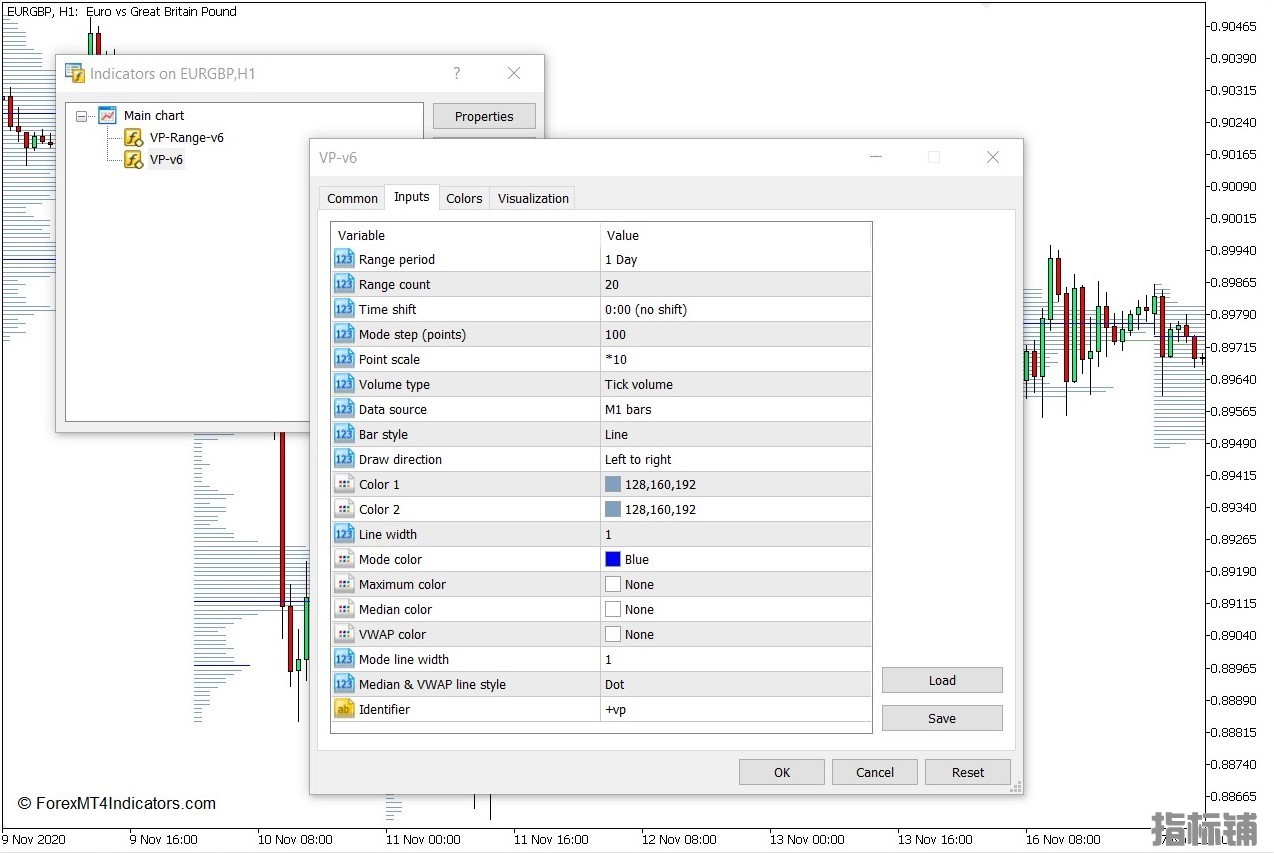Click the Cancel button in VP-v6 dialog
1274x854 pixels.
[x=875, y=772]
